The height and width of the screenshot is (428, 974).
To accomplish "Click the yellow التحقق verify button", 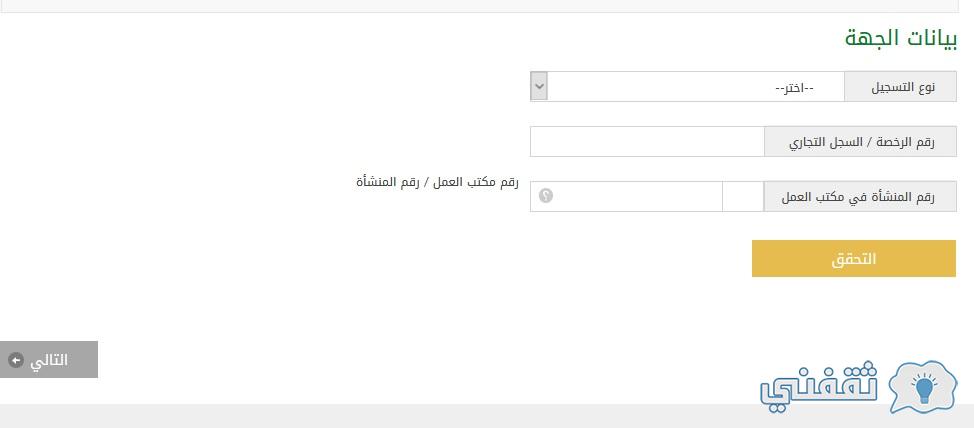I will [x=853, y=258].
